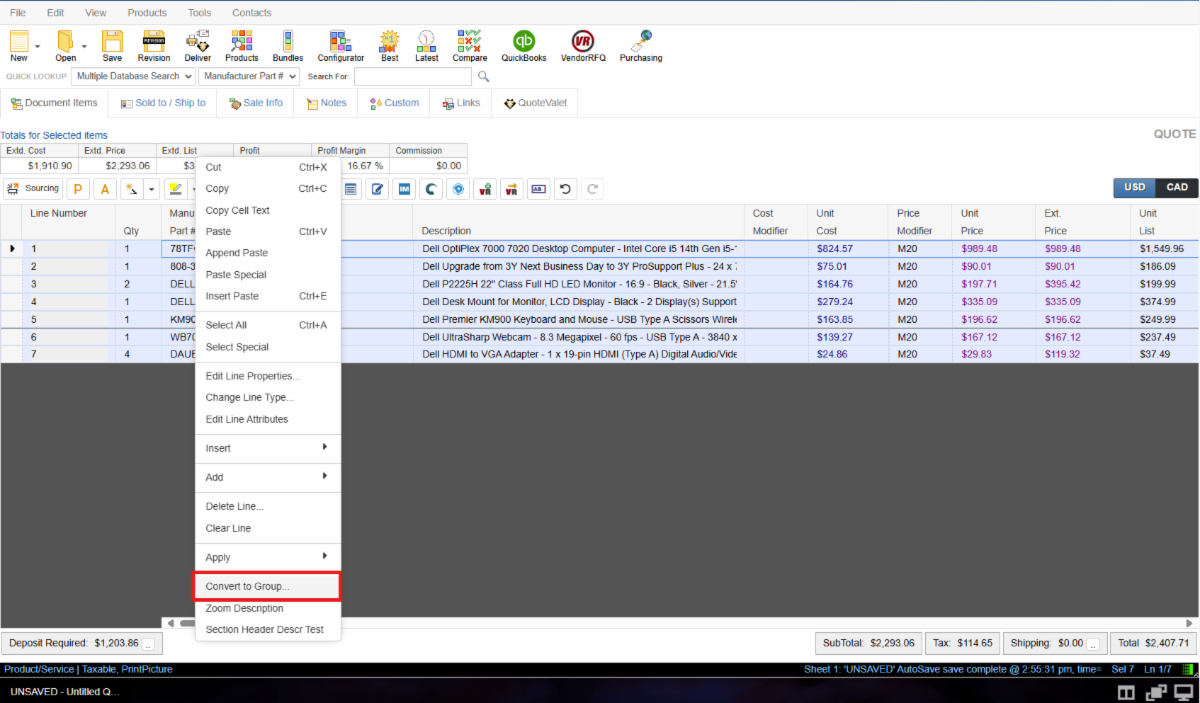
Task: Expand the Insert submenu
Action: click(267, 448)
